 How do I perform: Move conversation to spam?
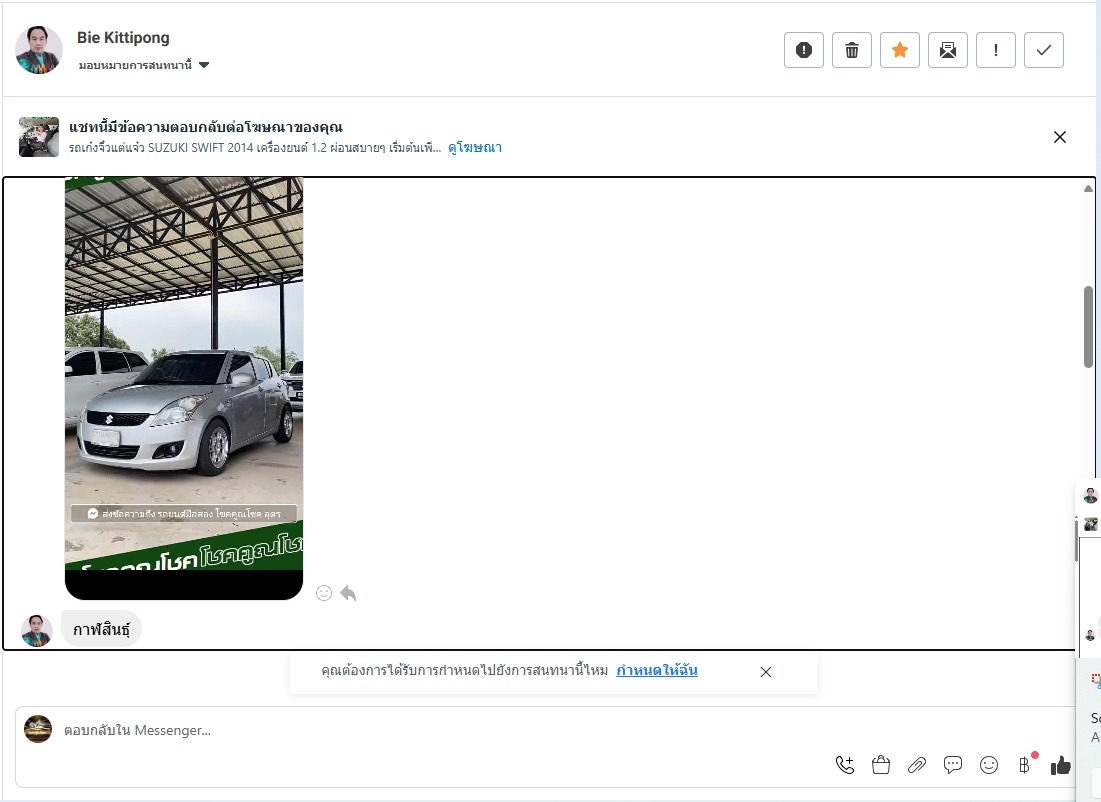tap(803, 50)
